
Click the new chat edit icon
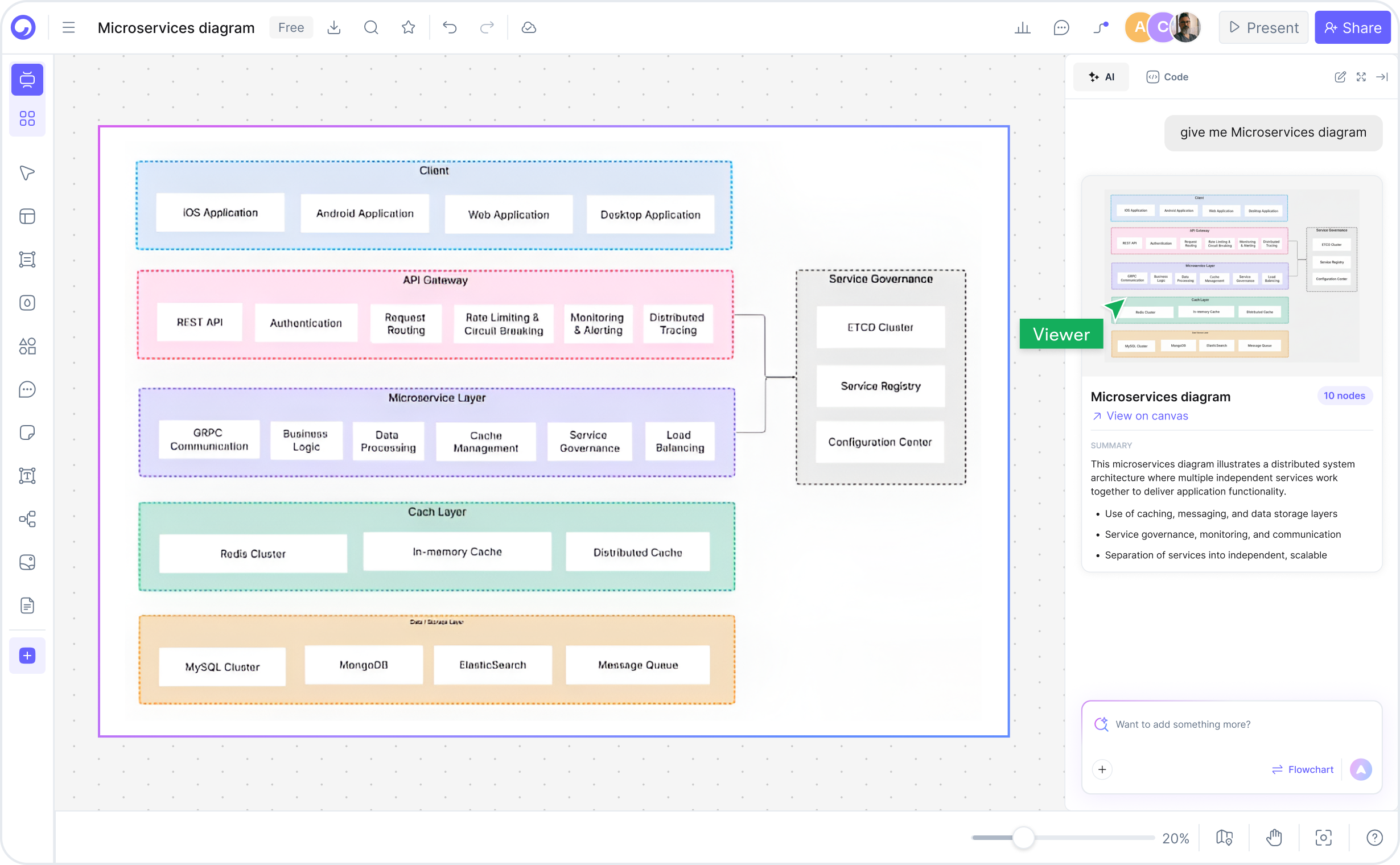click(1340, 77)
